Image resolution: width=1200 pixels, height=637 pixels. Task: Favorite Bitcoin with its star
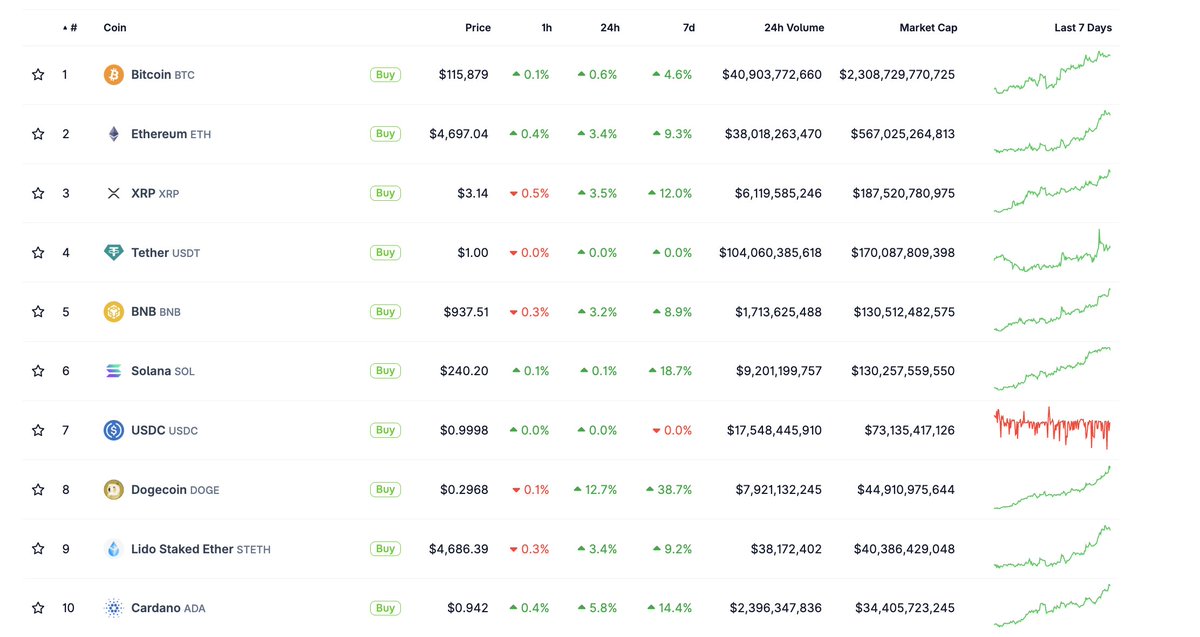[x=38, y=75]
